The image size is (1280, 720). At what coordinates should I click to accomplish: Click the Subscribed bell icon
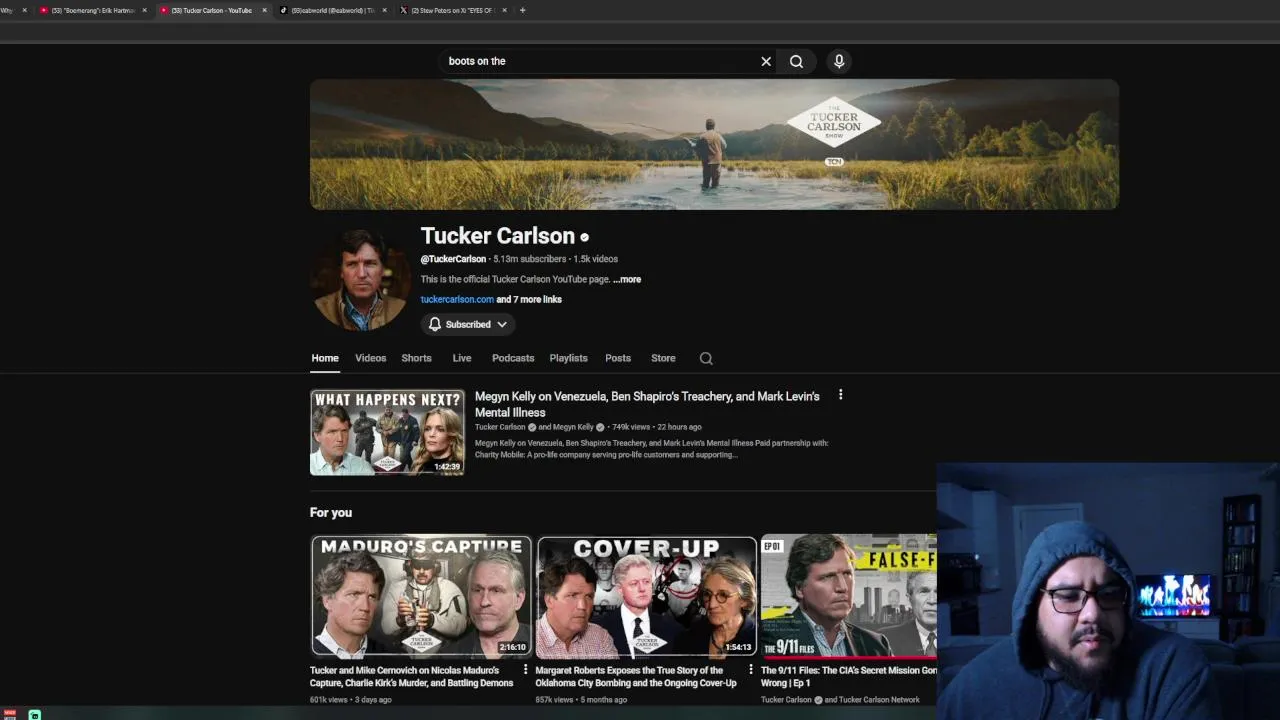tap(435, 324)
